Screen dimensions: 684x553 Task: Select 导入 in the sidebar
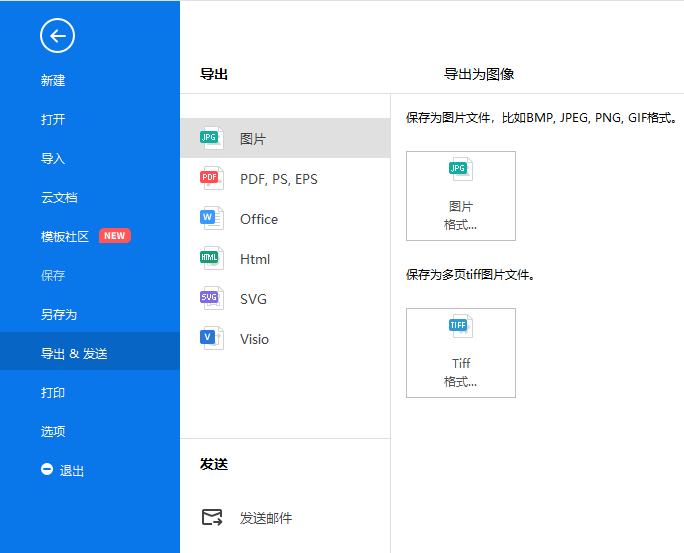pyautogui.click(x=53, y=159)
